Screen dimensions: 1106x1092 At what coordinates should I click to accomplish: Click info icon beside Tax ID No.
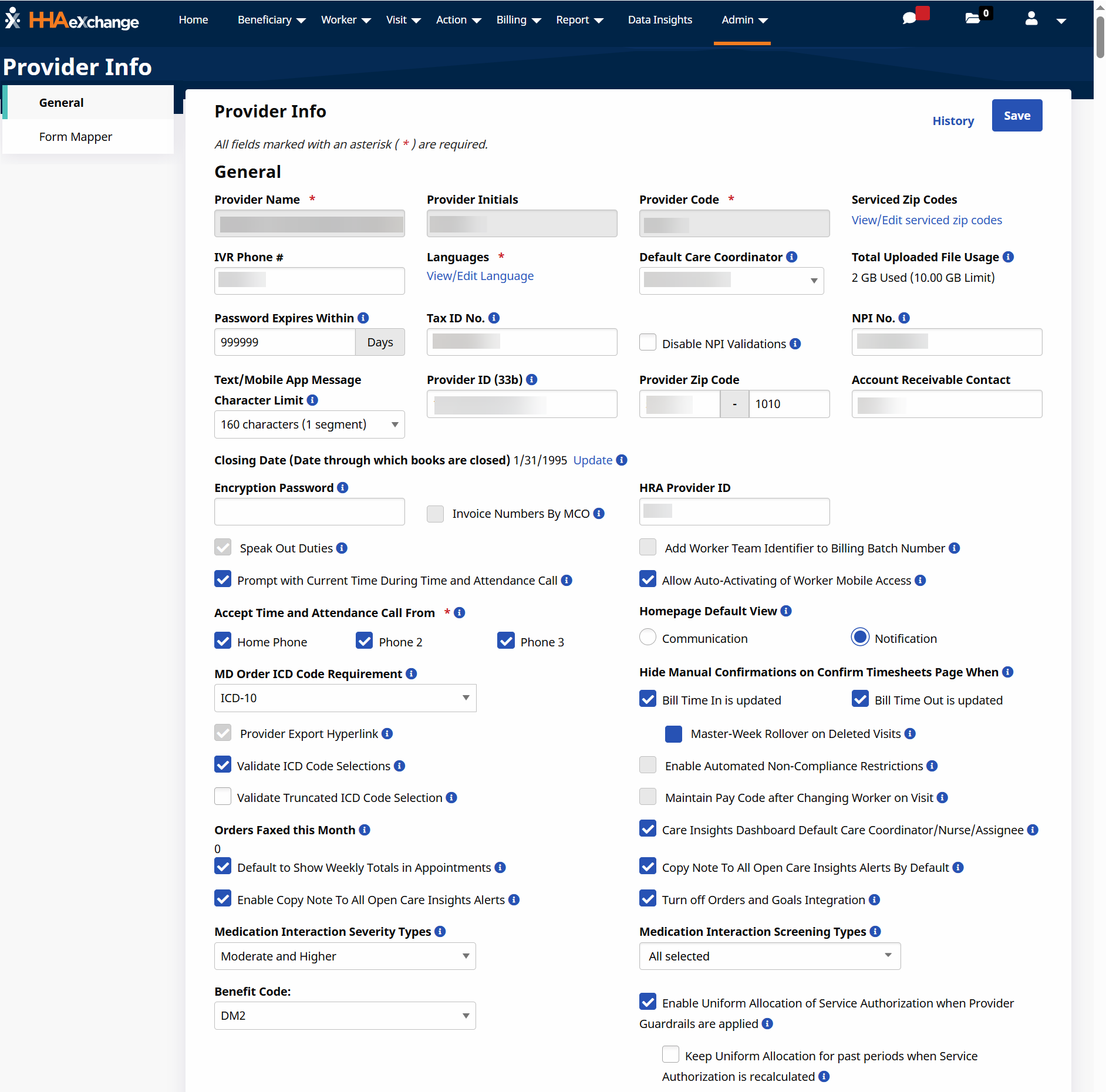tap(494, 318)
